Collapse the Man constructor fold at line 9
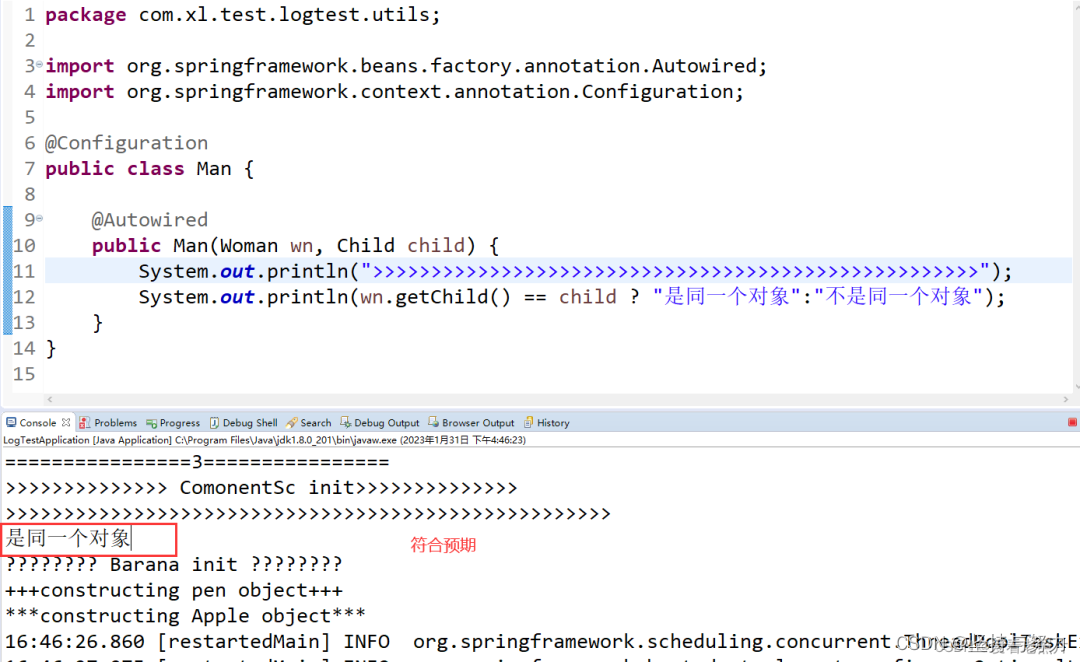Viewport: 1080px width, 662px height. pyautogui.click(x=38, y=219)
